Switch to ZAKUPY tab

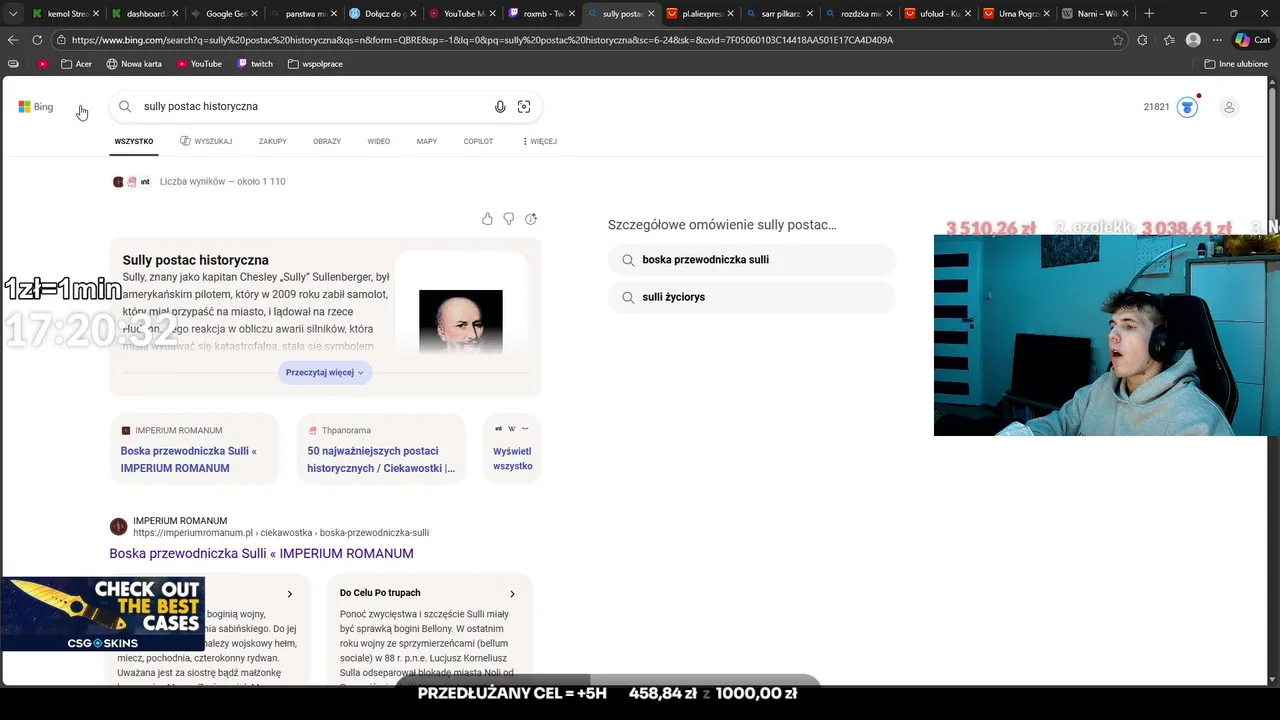[x=273, y=142]
